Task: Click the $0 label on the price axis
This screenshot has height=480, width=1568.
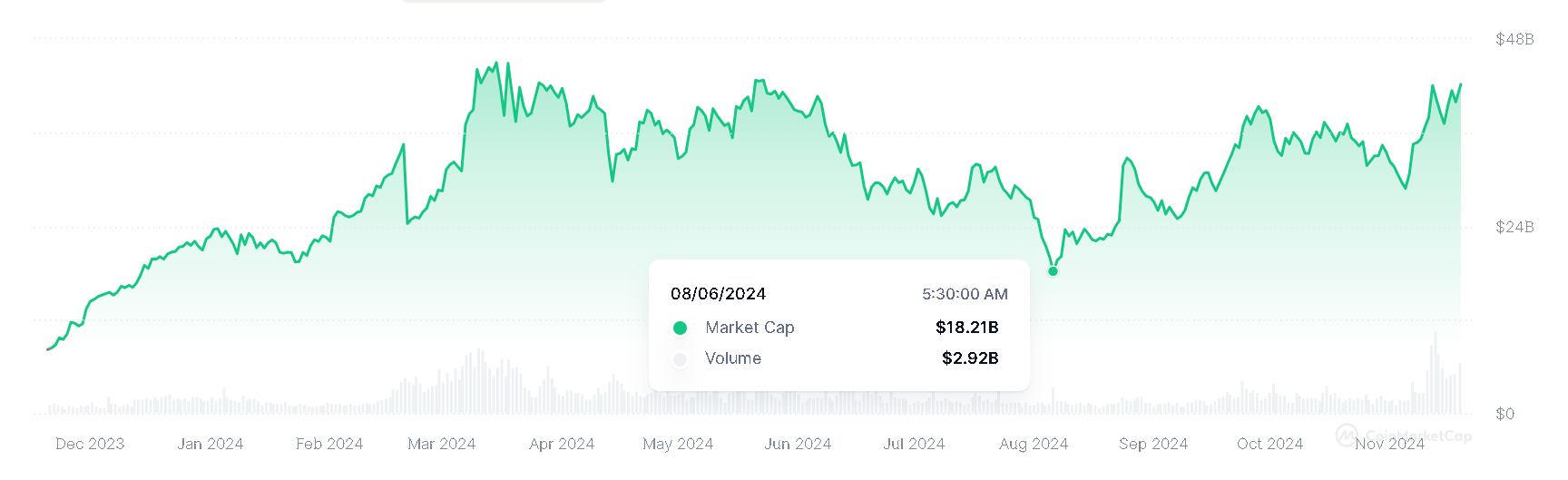Action: [x=1504, y=414]
